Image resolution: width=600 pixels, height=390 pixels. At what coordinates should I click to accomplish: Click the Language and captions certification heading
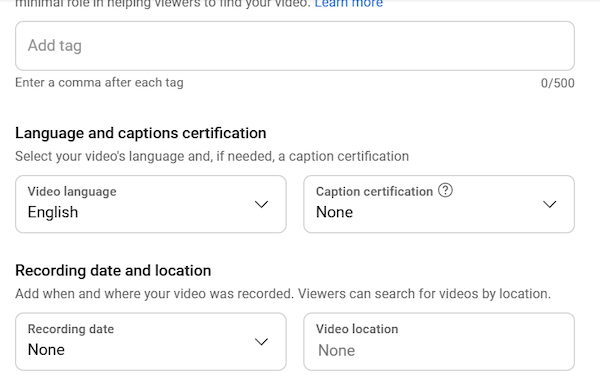coord(140,133)
